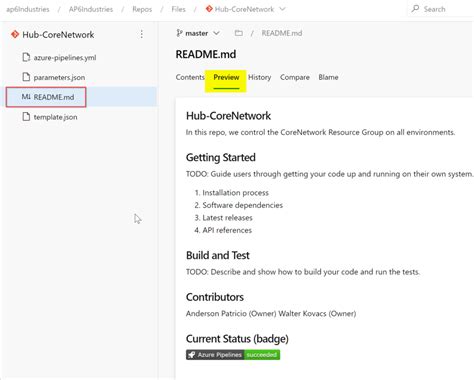Click the Search input field
Viewport: 474px width, 380px height.
click(x=440, y=9)
